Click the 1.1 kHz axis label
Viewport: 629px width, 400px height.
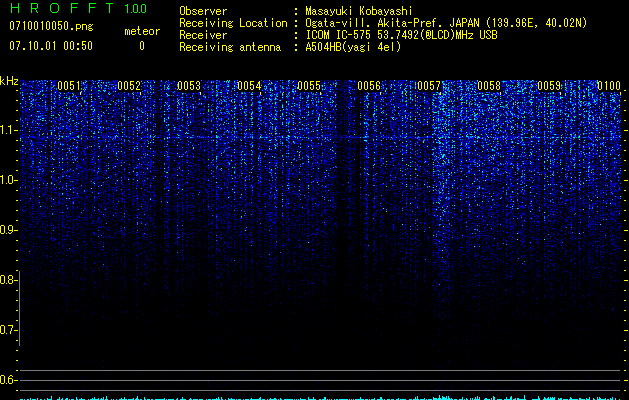tap(8, 130)
